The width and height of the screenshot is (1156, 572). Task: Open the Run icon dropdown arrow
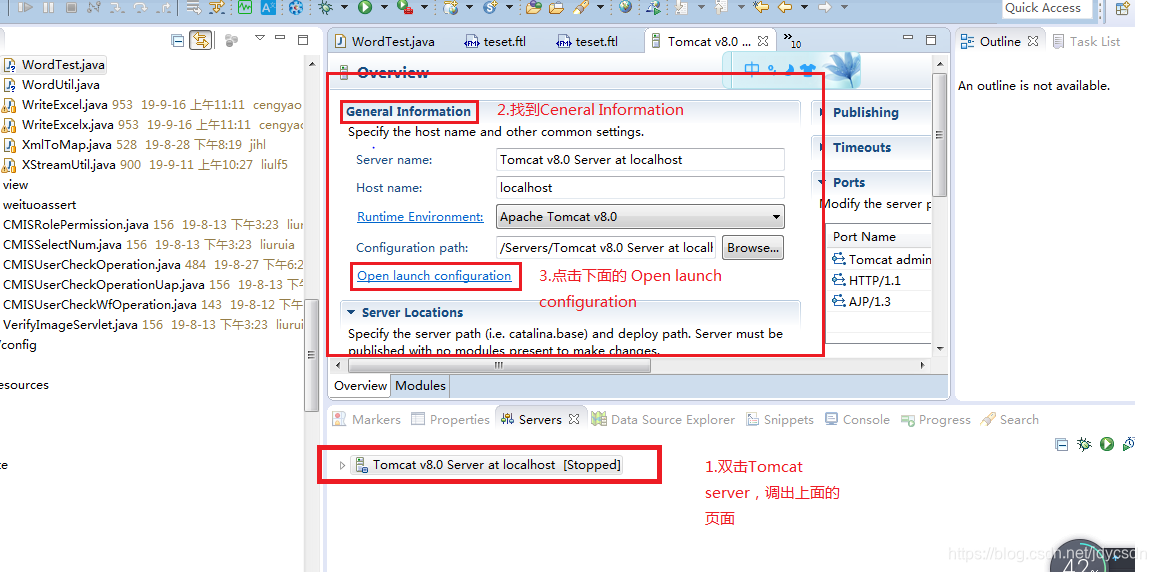[384, 7]
